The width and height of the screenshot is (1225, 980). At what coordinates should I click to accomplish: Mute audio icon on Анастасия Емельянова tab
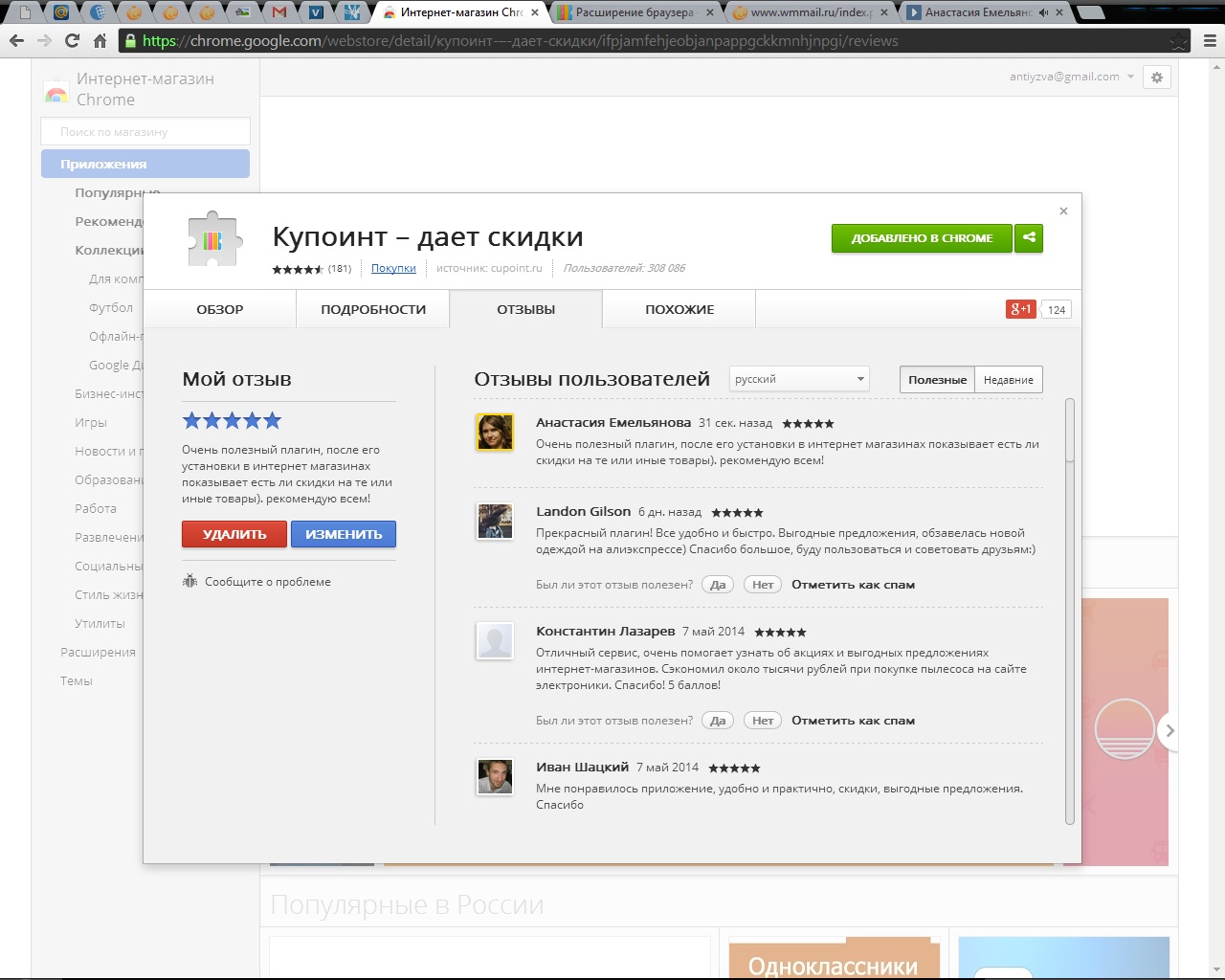point(1043,12)
